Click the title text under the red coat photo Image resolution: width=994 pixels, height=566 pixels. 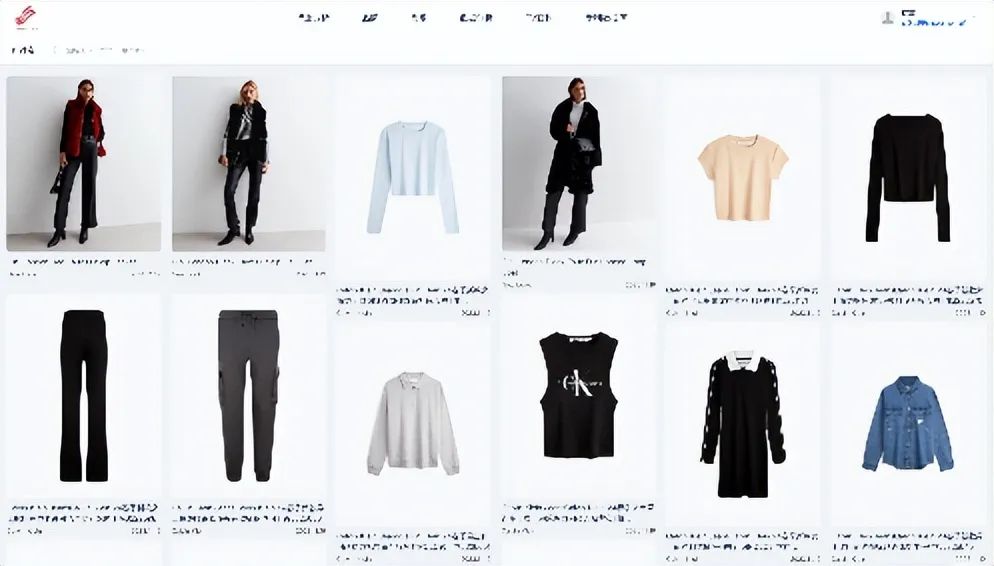click(x=74, y=261)
